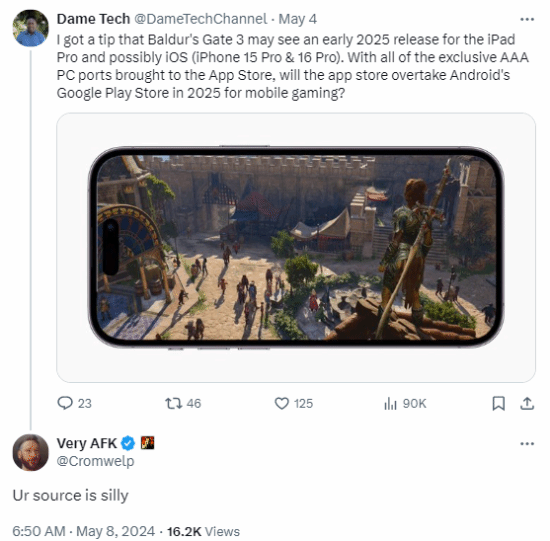Open more options on Dame Tech tweet
Viewport: 550px width, 541px height.
coord(527,19)
